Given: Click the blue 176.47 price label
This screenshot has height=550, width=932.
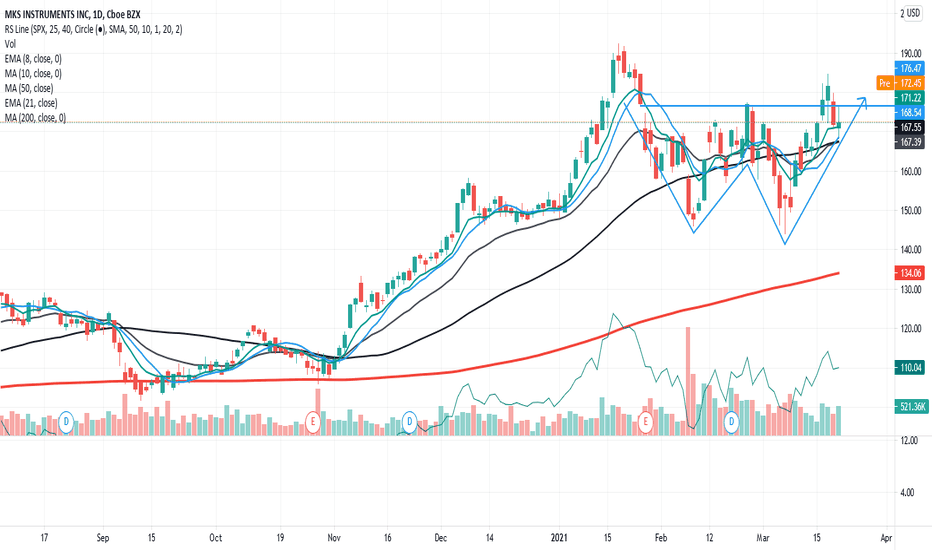Looking at the screenshot, I should click(909, 68).
